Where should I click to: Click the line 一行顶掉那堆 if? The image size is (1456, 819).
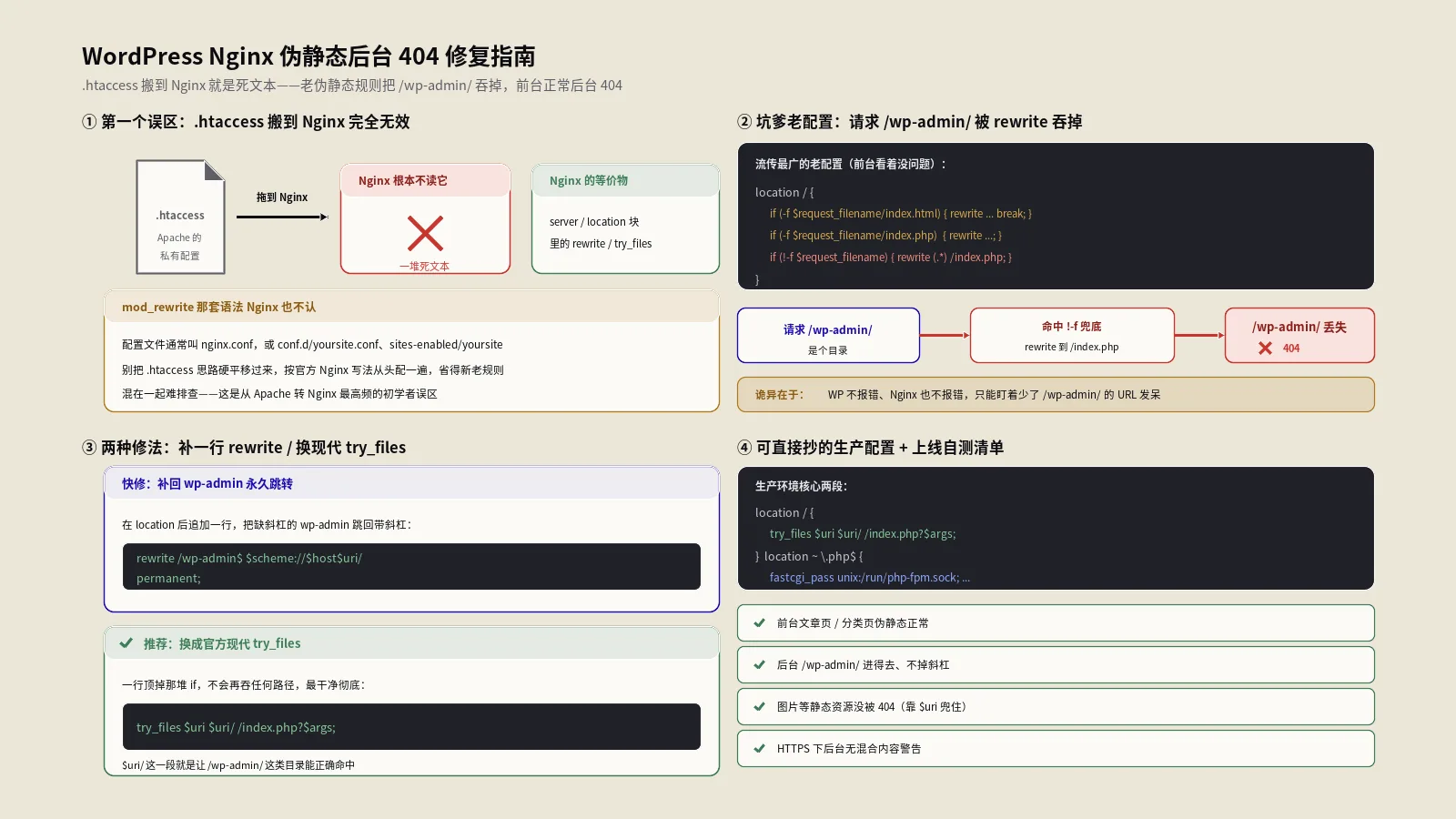243,685
